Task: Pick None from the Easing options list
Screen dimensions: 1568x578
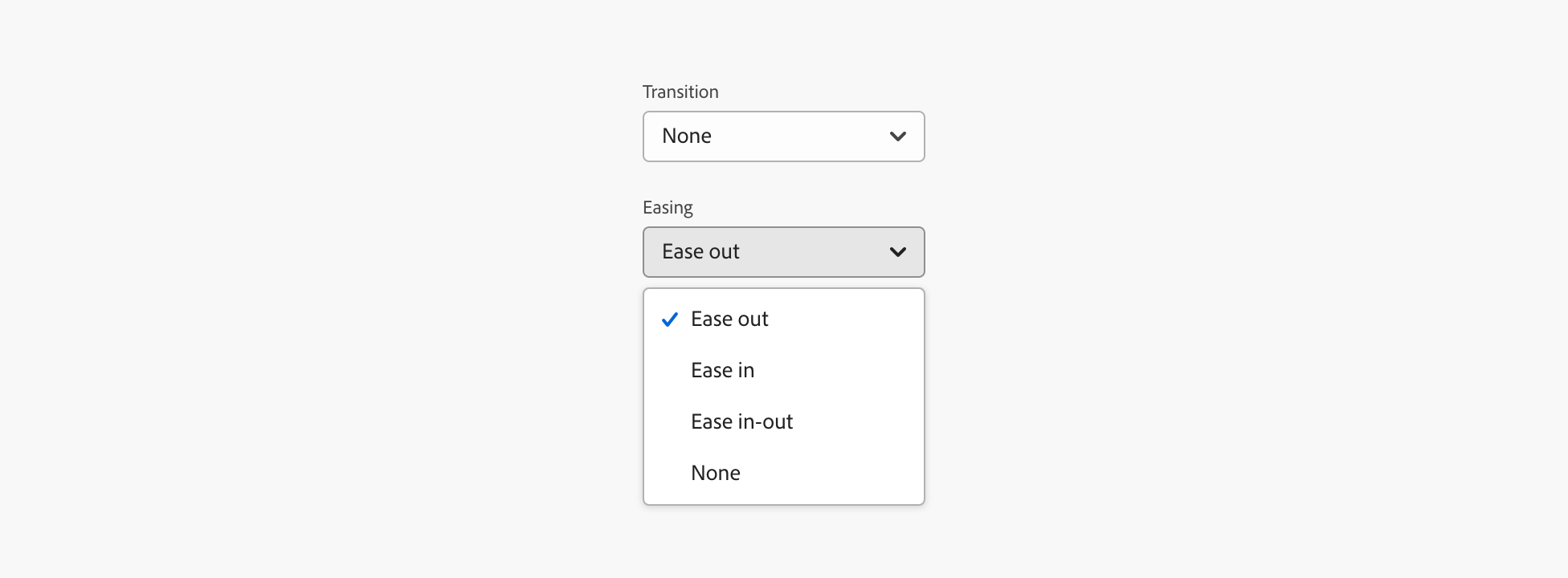Action: (715, 474)
